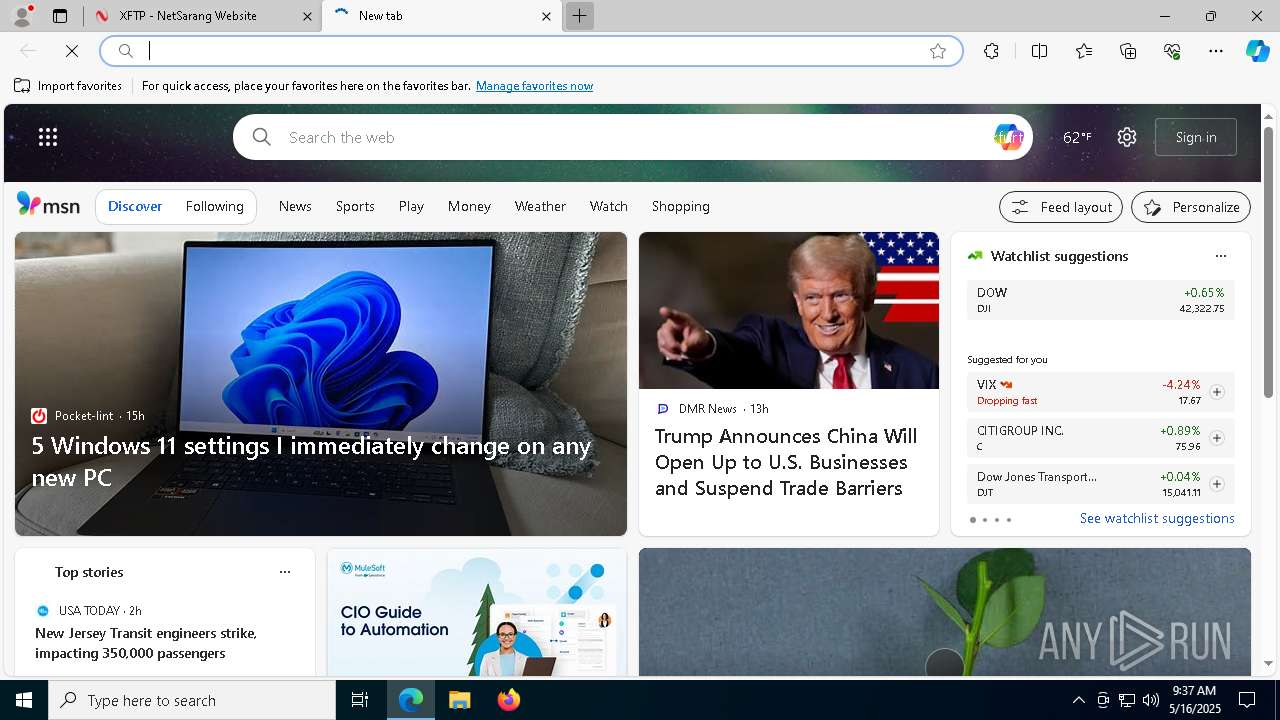The width and height of the screenshot is (1280, 720).
Task: Add VIX to the watchlist
Action: coord(1216,392)
